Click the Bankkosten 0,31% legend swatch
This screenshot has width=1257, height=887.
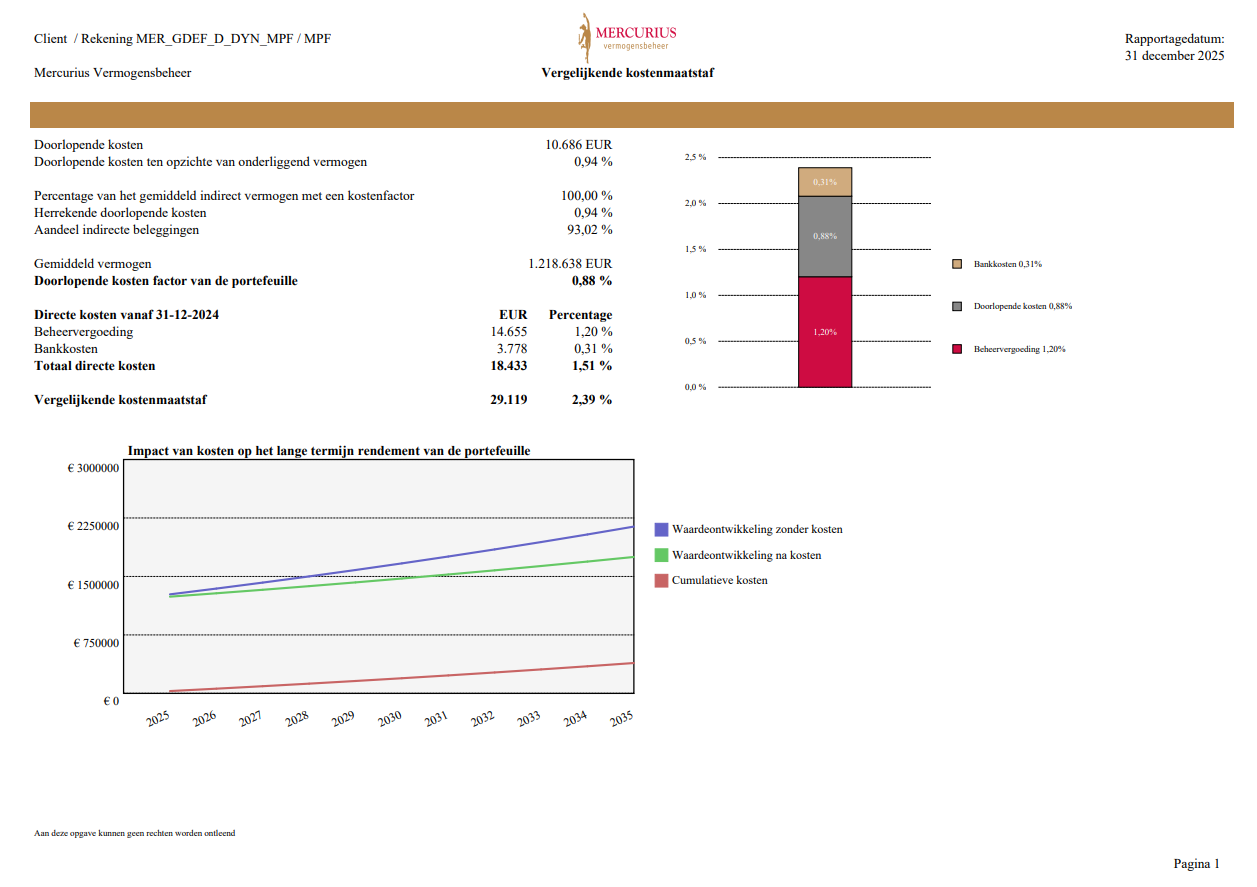coord(957,264)
